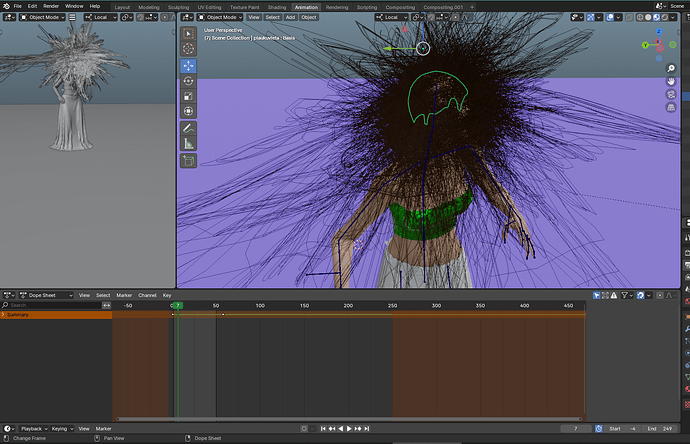Screen dimensions: 690x444
Task: Toggle overlays in right viewport header
Action: (x=610, y=17)
